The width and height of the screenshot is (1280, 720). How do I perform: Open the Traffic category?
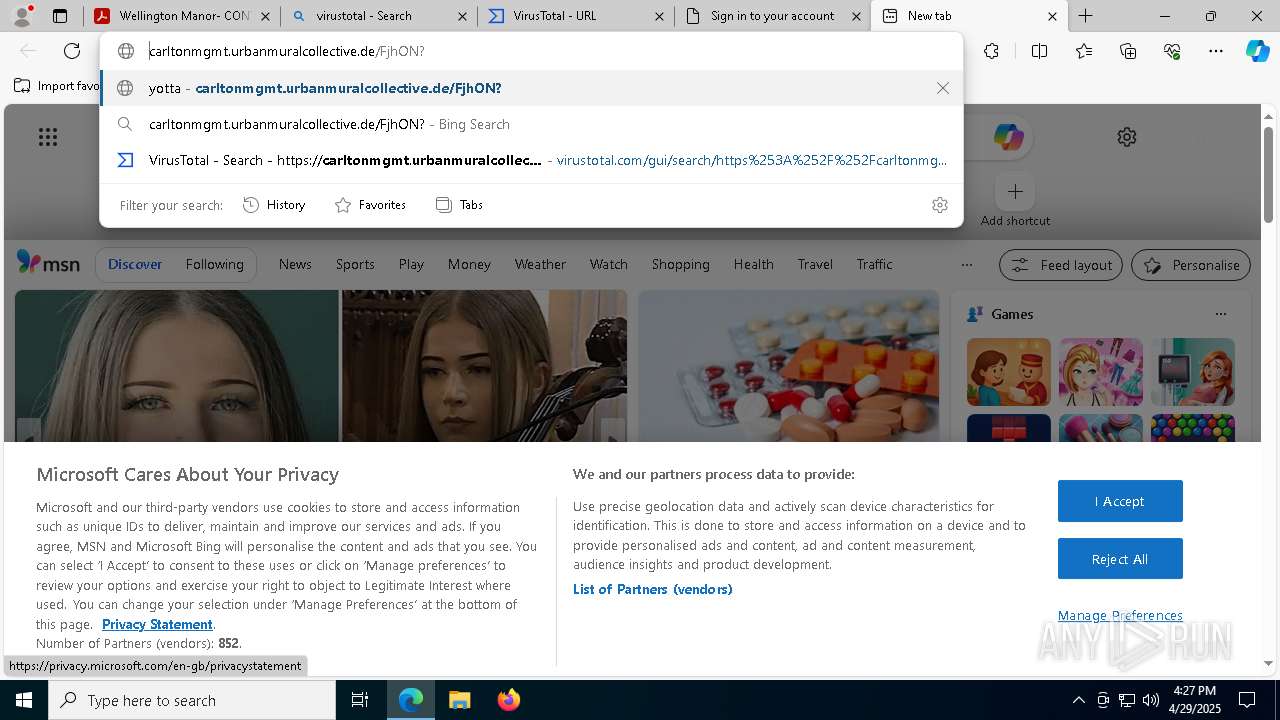click(874, 264)
